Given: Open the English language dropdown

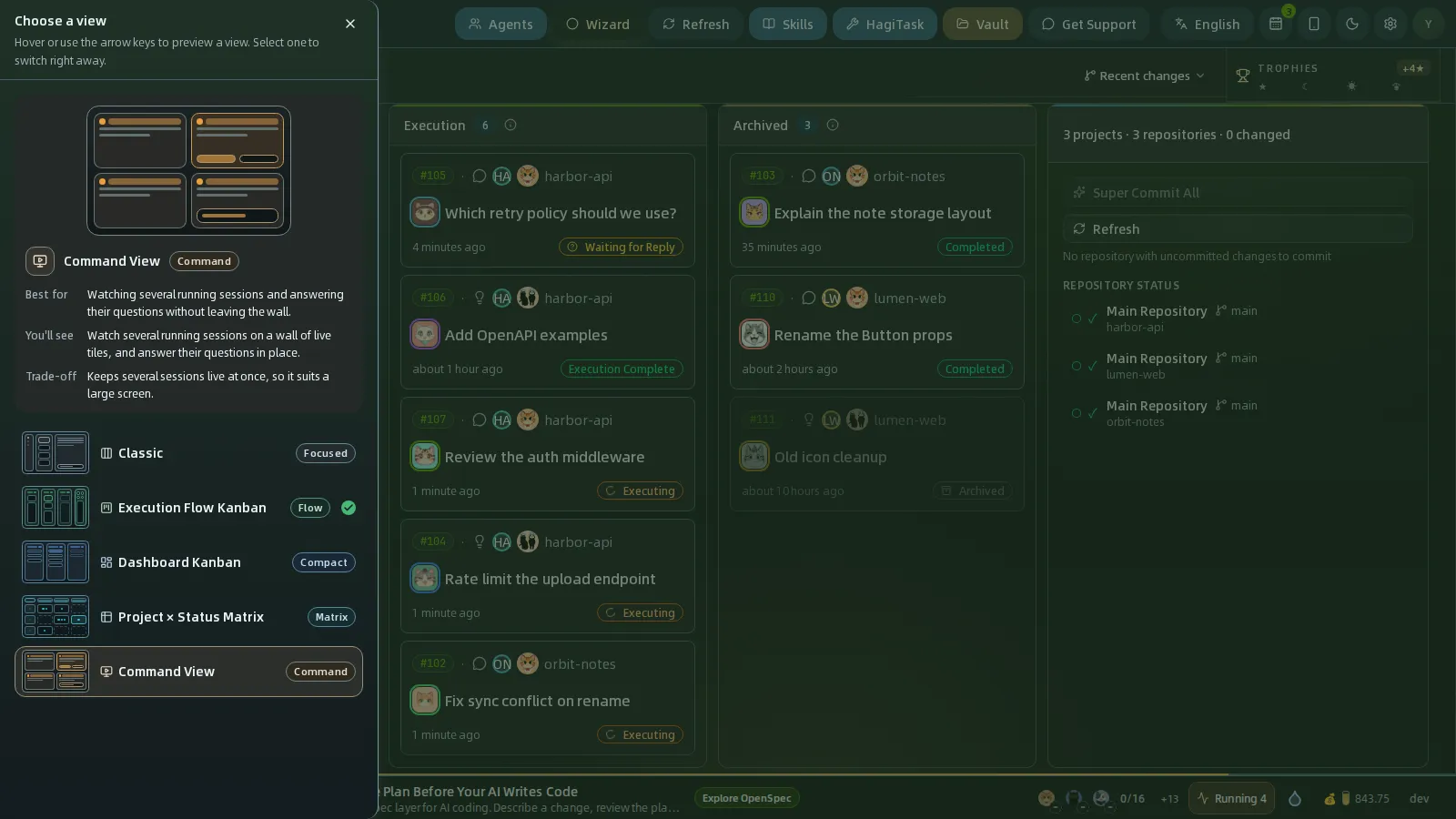Looking at the screenshot, I should coord(1208,24).
